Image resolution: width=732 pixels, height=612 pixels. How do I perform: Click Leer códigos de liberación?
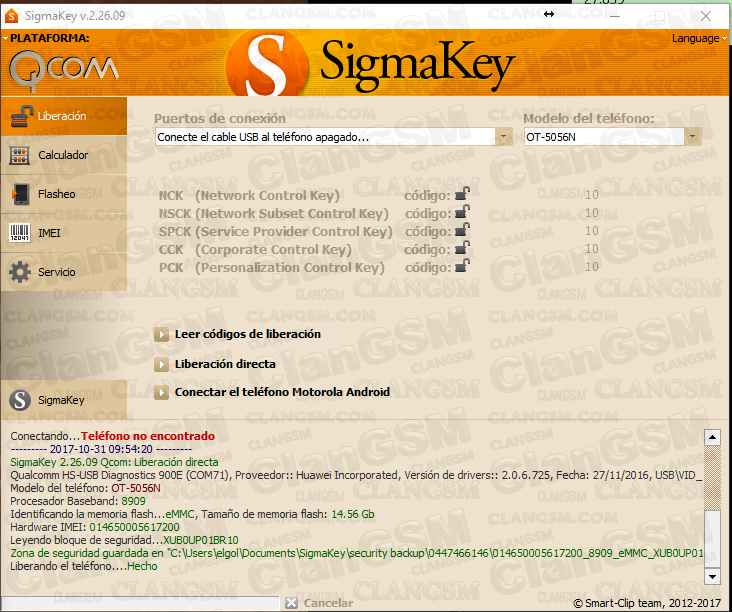[247, 334]
